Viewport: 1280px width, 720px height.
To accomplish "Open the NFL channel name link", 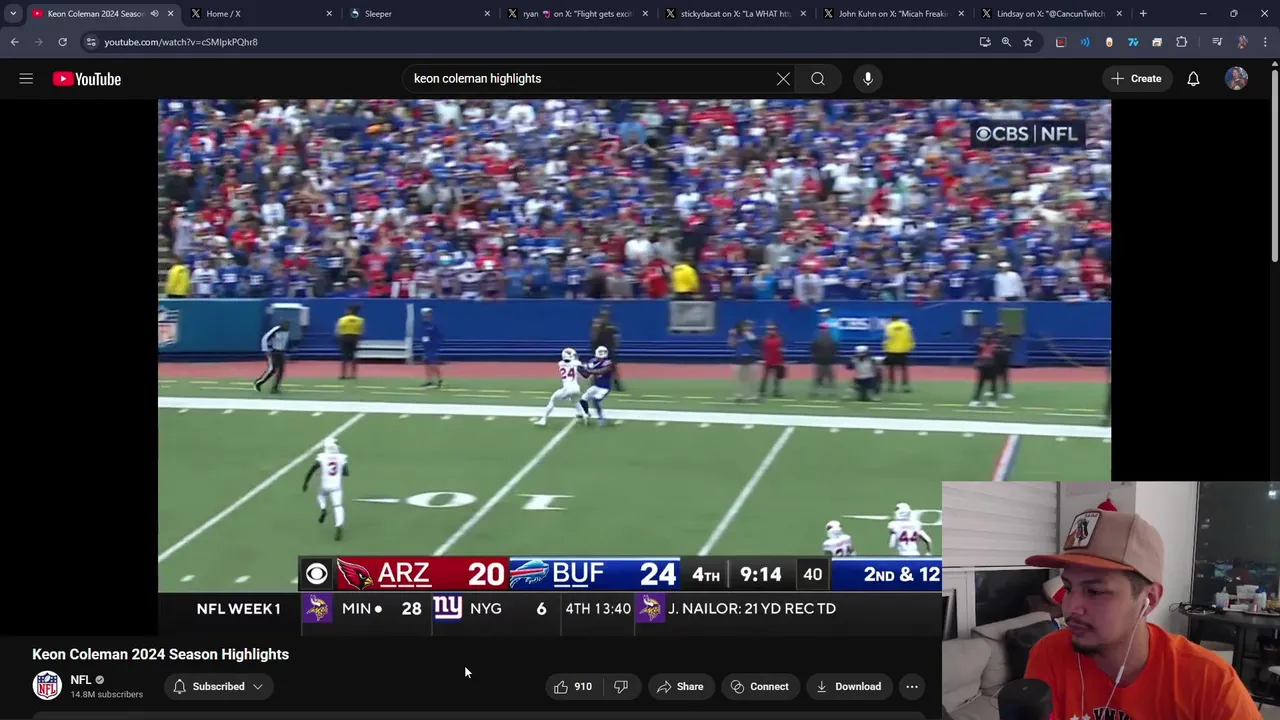I will coord(81,680).
